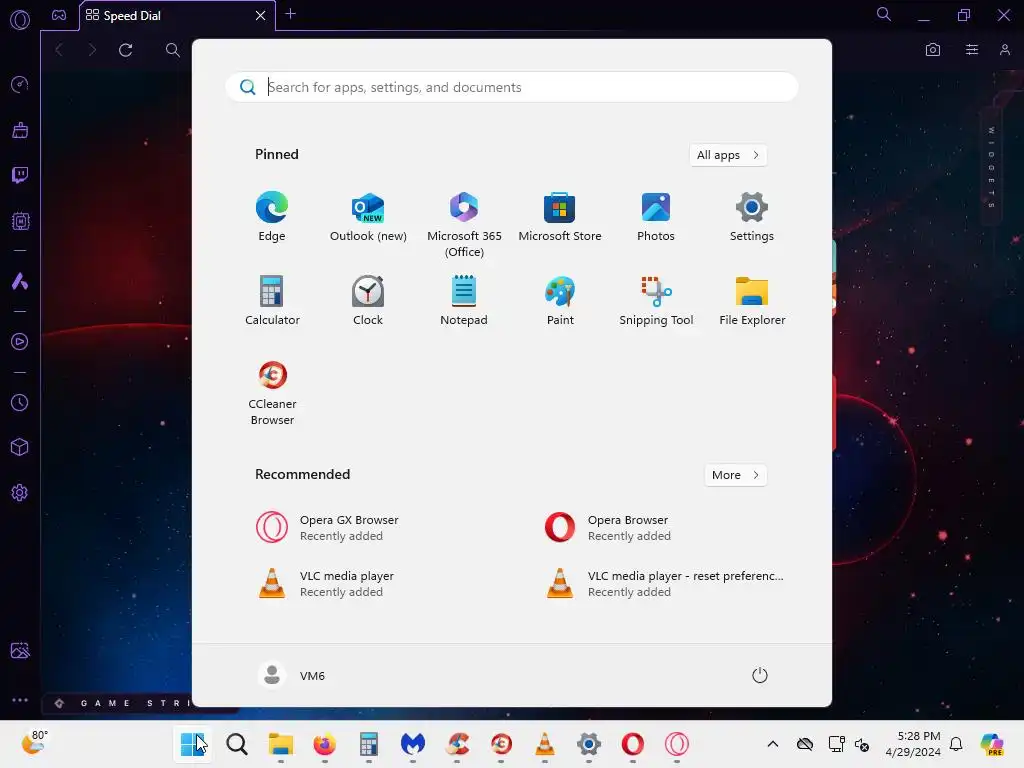Screen dimensions: 1024x768
Task: Open VLC reset preferences entry
Action: tap(666, 584)
